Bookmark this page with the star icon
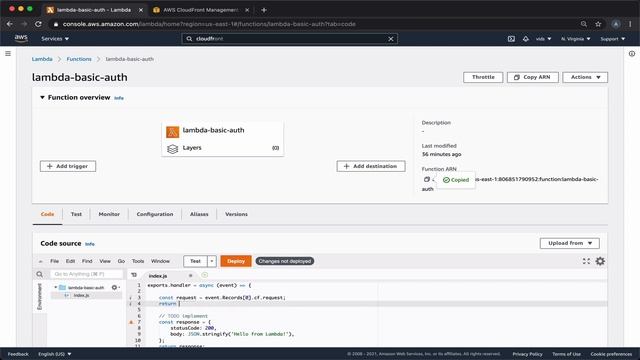 coord(598,24)
